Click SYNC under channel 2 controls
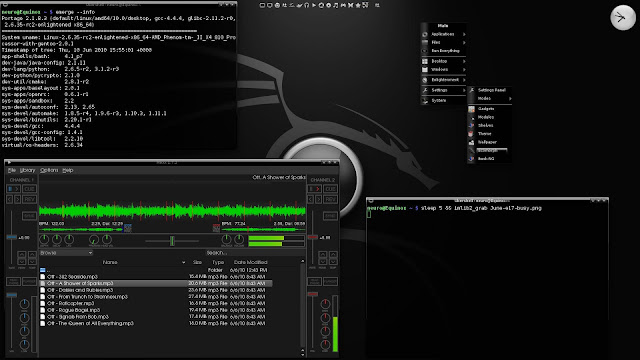Image resolution: width=640 pixels, height=360 pixels. pyautogui.click(x=330, y=216)
